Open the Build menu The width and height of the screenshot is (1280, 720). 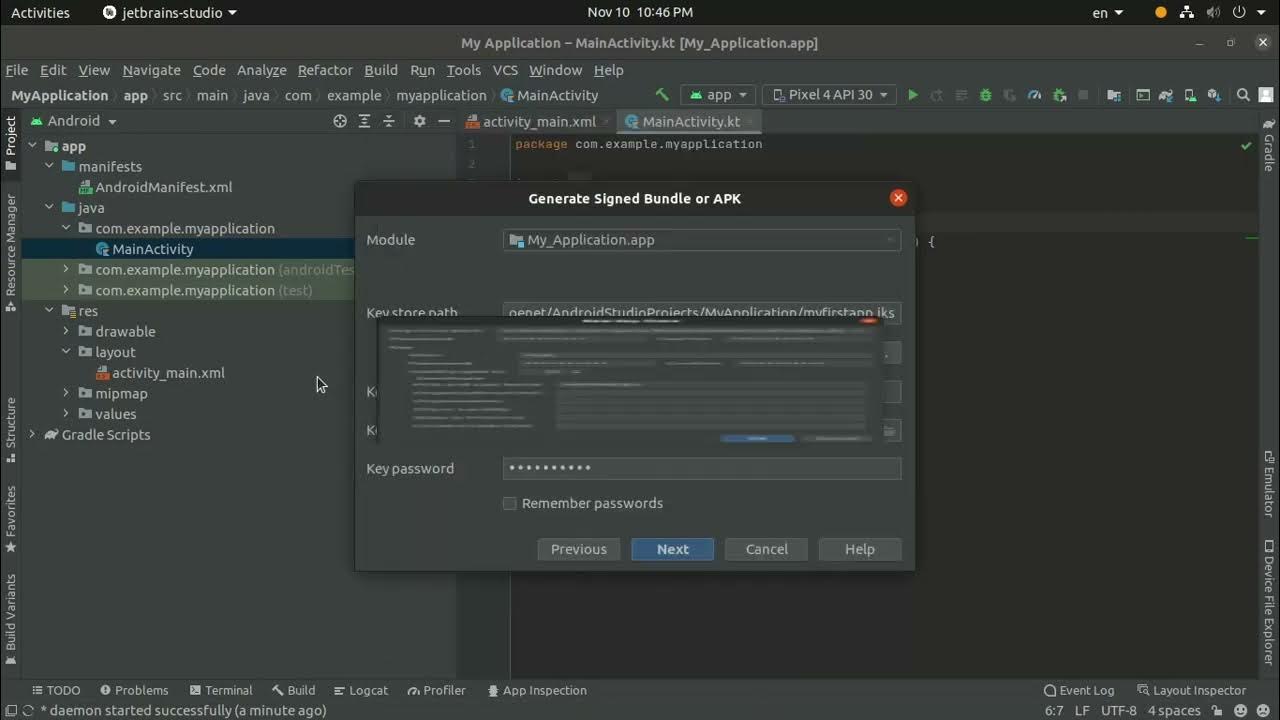click(x=381, y=70)
